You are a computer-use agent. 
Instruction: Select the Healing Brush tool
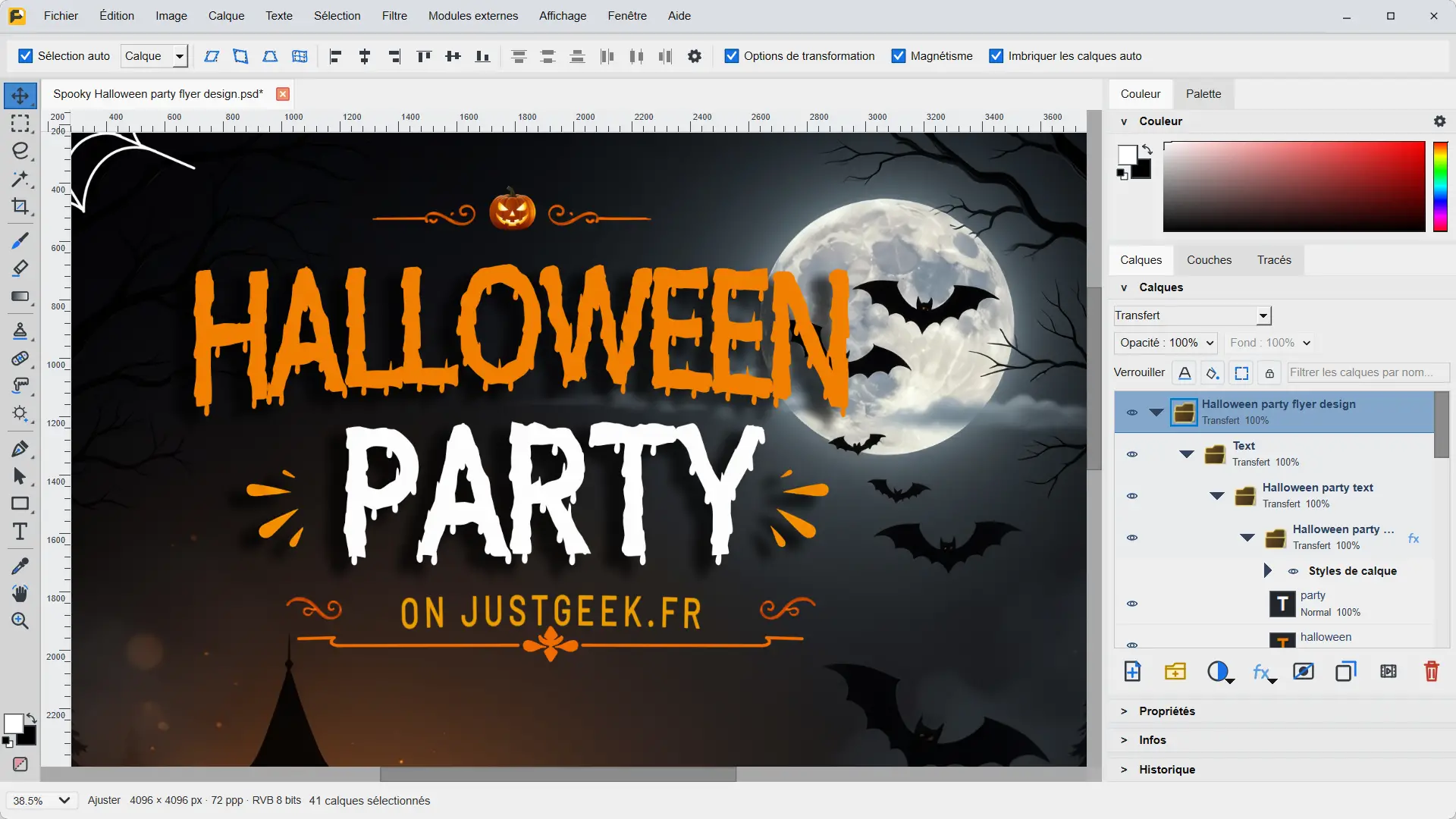tap(20, 358)
